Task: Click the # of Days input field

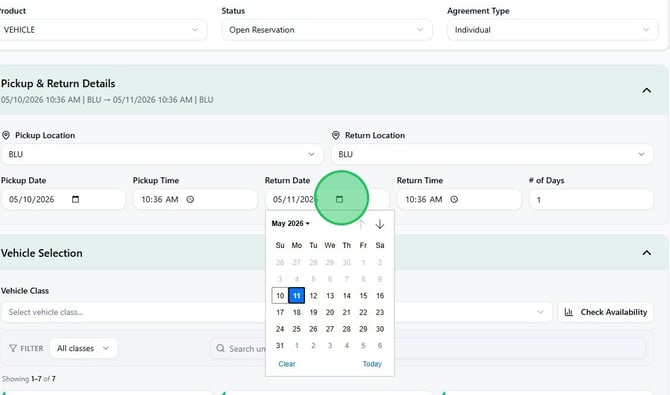Action: point(591,200)
